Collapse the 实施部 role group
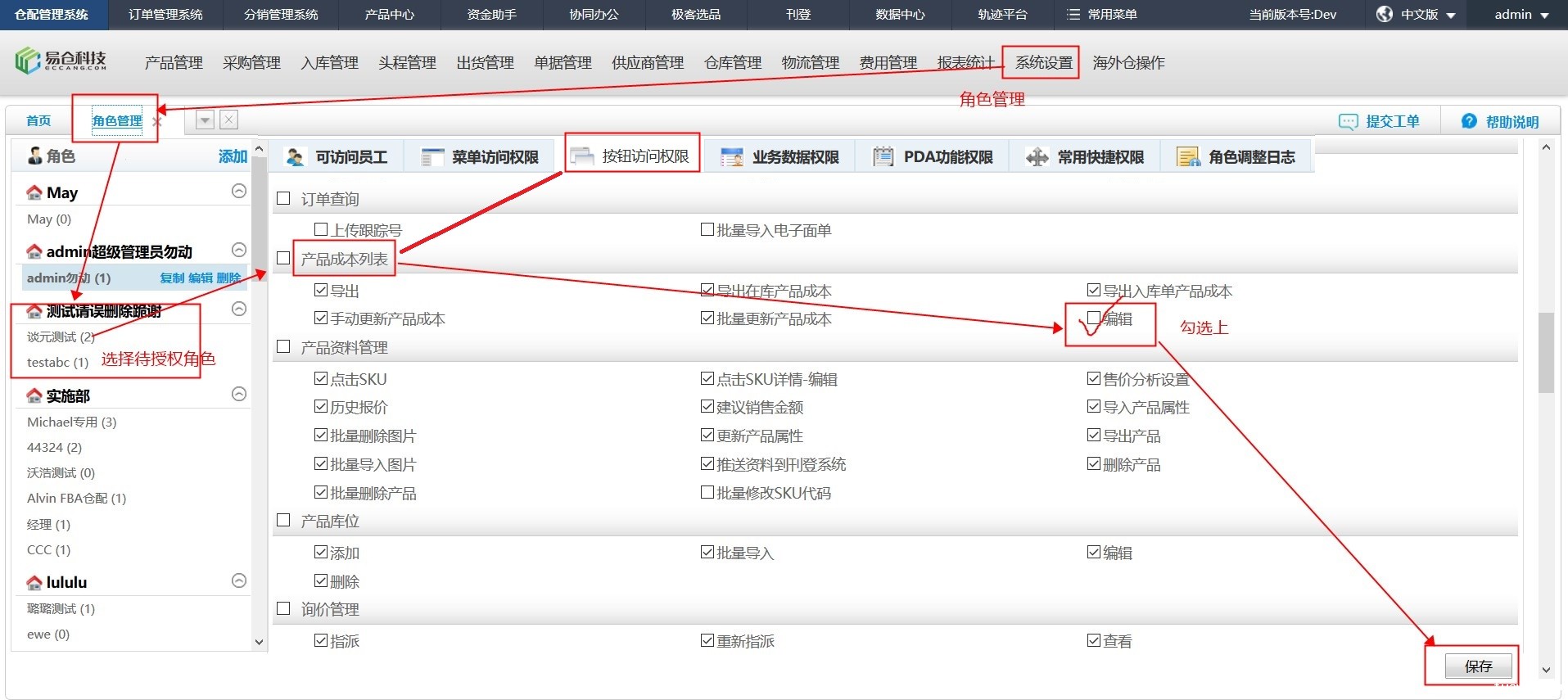Viewport: 1568px width, 700px height. click(239, 394)
